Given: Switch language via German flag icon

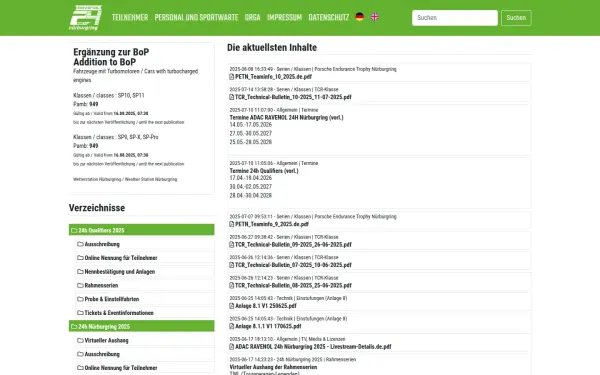Looking at the screenshot, I should (x=360, y=17).
